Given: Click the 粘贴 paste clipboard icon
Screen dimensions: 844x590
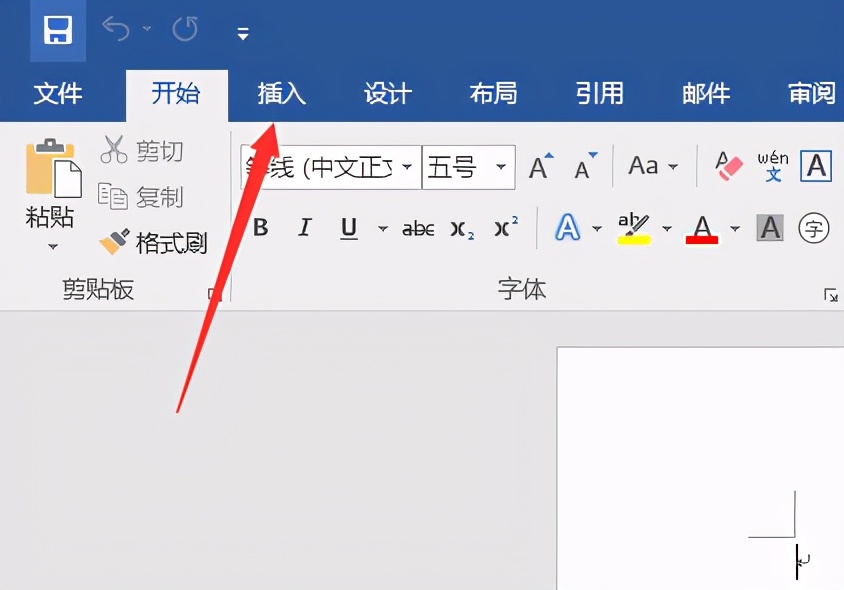Looking at the screenshot, I should pyautogui.click(x=53, y=168).
